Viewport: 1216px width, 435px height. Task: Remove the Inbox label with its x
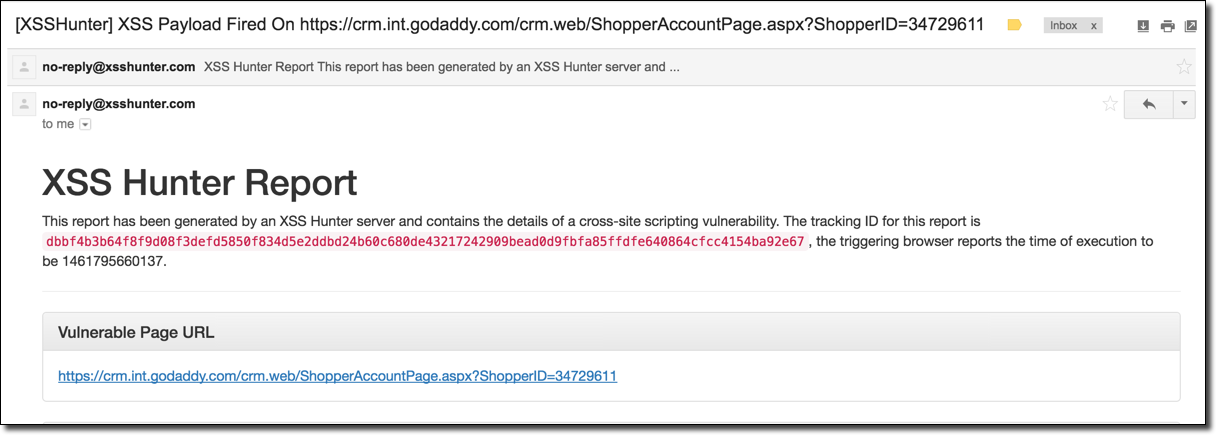[x=1093, y=26]
